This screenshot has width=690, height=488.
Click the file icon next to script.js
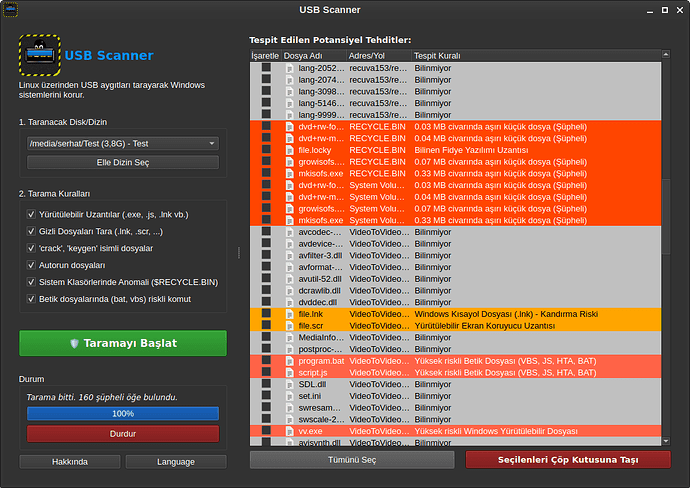pos(290,372)
